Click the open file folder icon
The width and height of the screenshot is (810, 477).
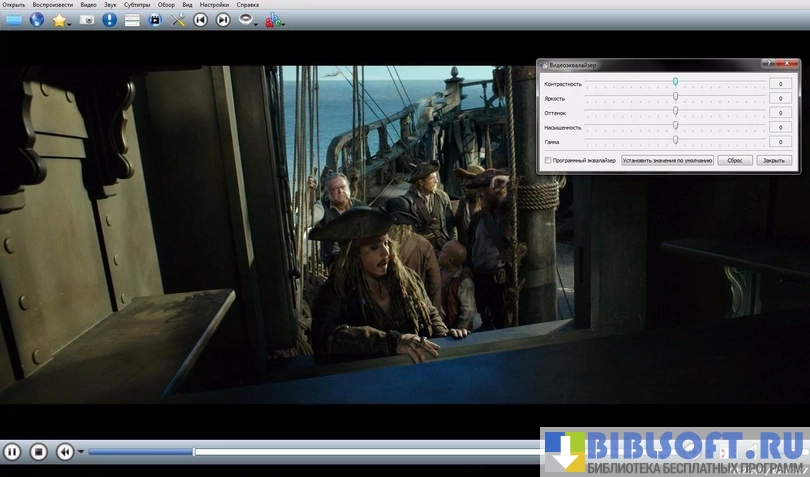(14, 20)
